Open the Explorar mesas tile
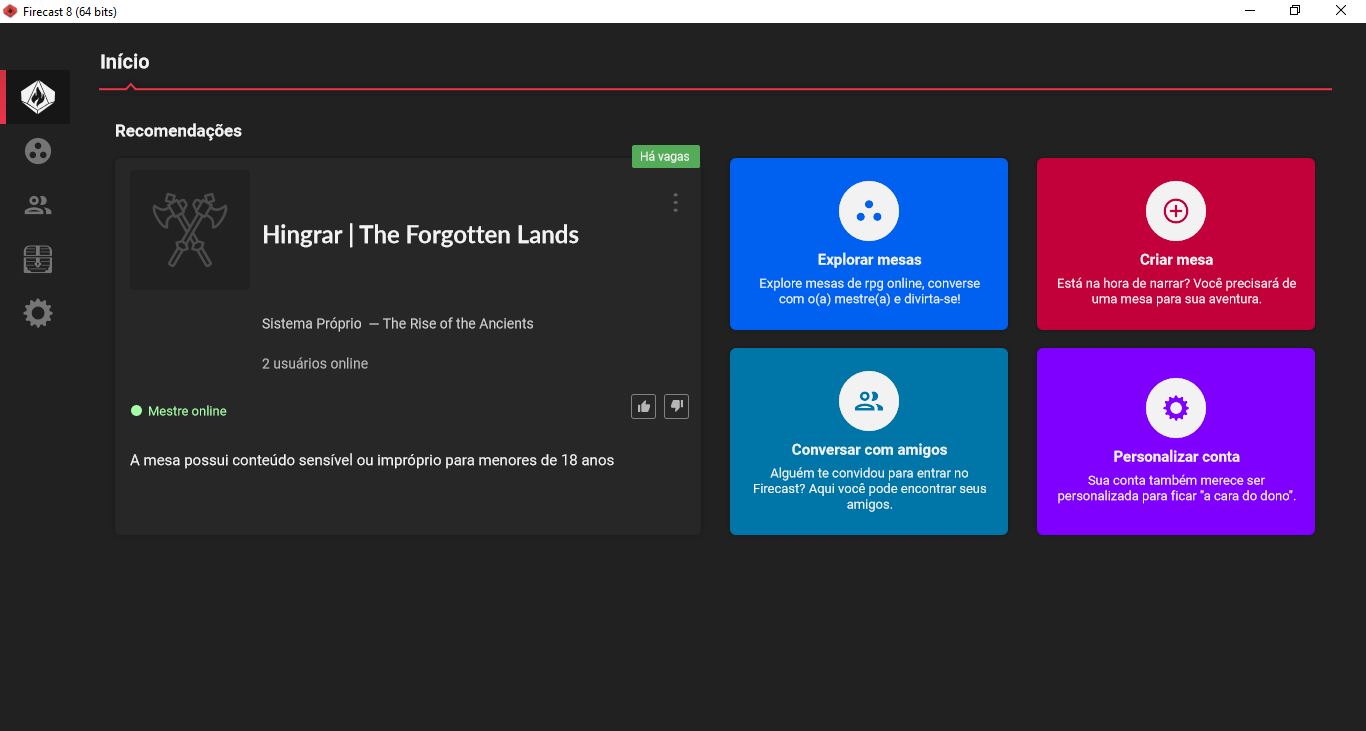1366x731 pixels. [869, 244]
